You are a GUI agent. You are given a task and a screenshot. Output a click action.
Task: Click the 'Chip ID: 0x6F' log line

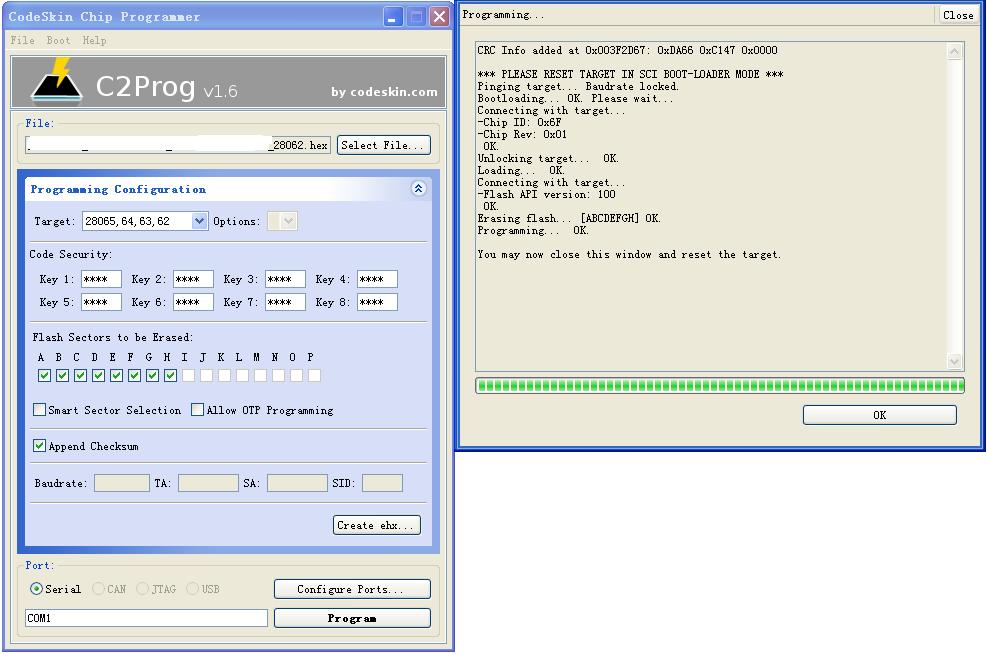[x=519, y=122]
